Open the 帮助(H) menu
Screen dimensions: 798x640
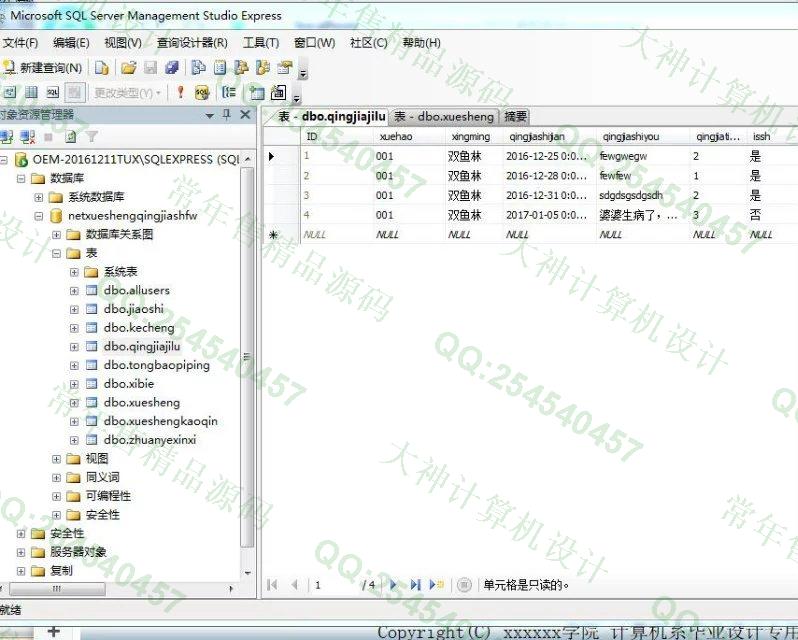point(421,43)
